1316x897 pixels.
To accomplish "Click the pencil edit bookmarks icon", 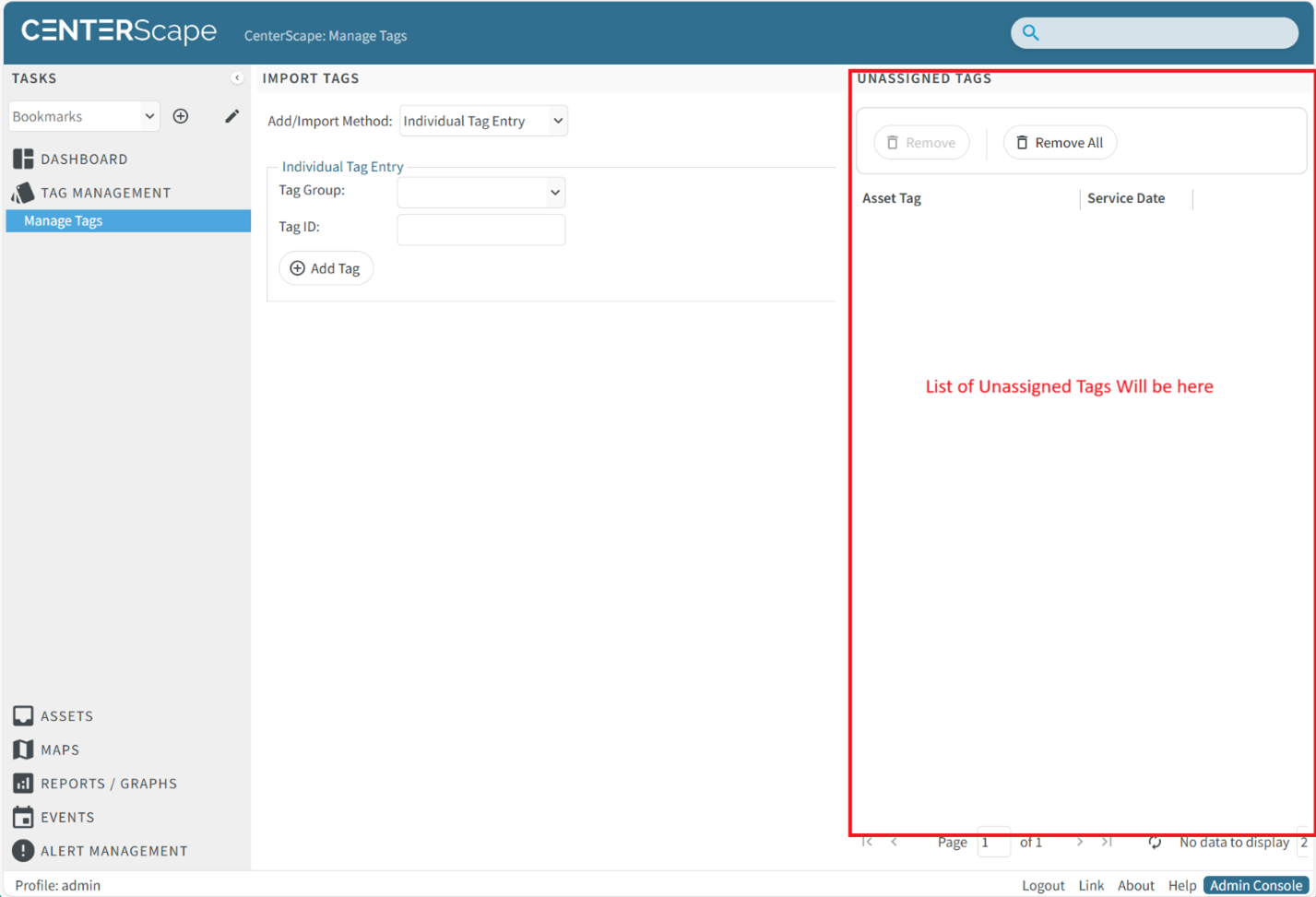I will [231, 116].
